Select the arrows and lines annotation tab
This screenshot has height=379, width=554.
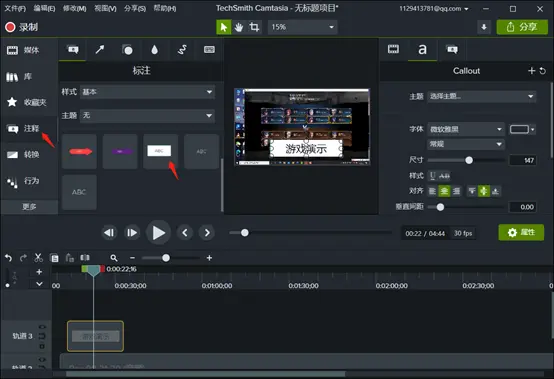(100, 49)
